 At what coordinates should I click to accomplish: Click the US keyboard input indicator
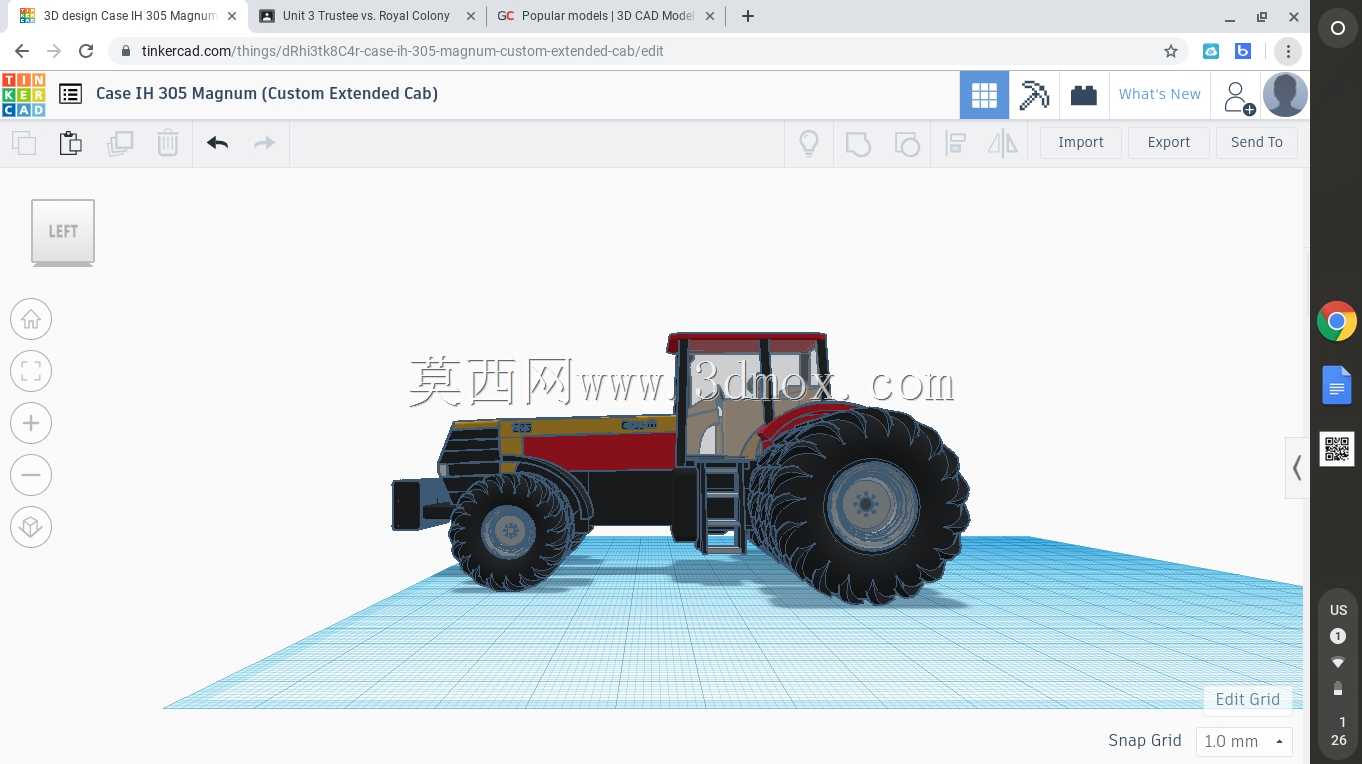tap(1338, 610)
